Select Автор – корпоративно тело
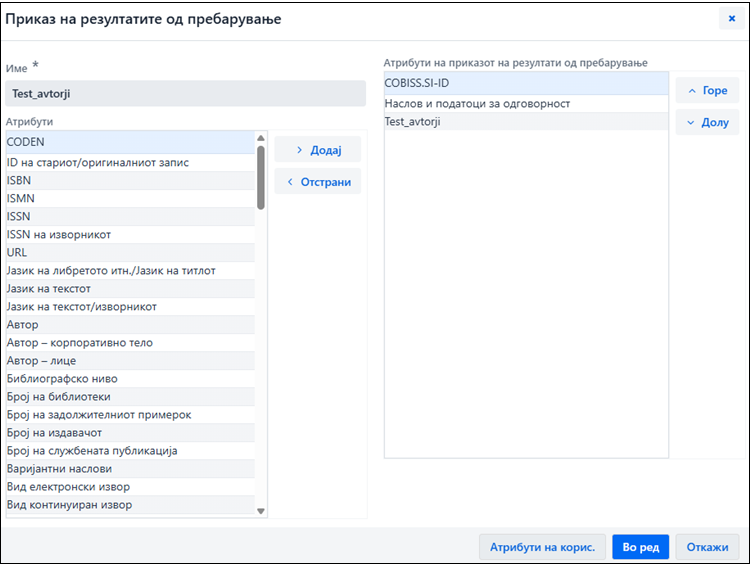This screenshot has height=564, width=750. (131, 343)
